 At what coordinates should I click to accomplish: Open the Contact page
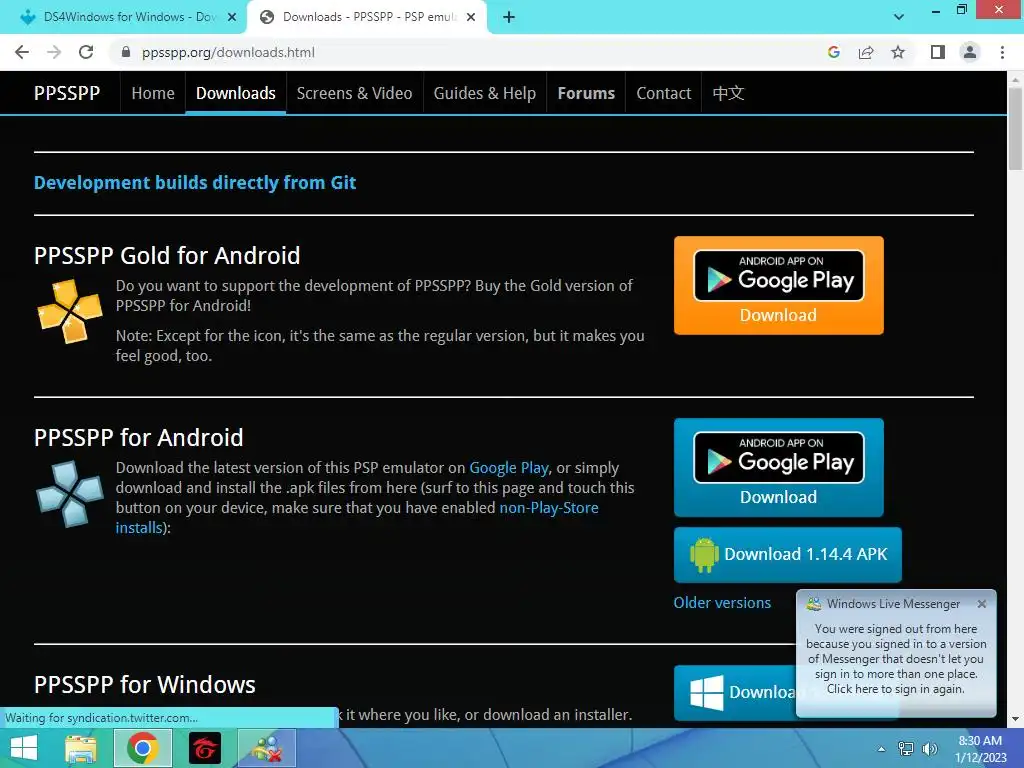[x=664, y=93]
